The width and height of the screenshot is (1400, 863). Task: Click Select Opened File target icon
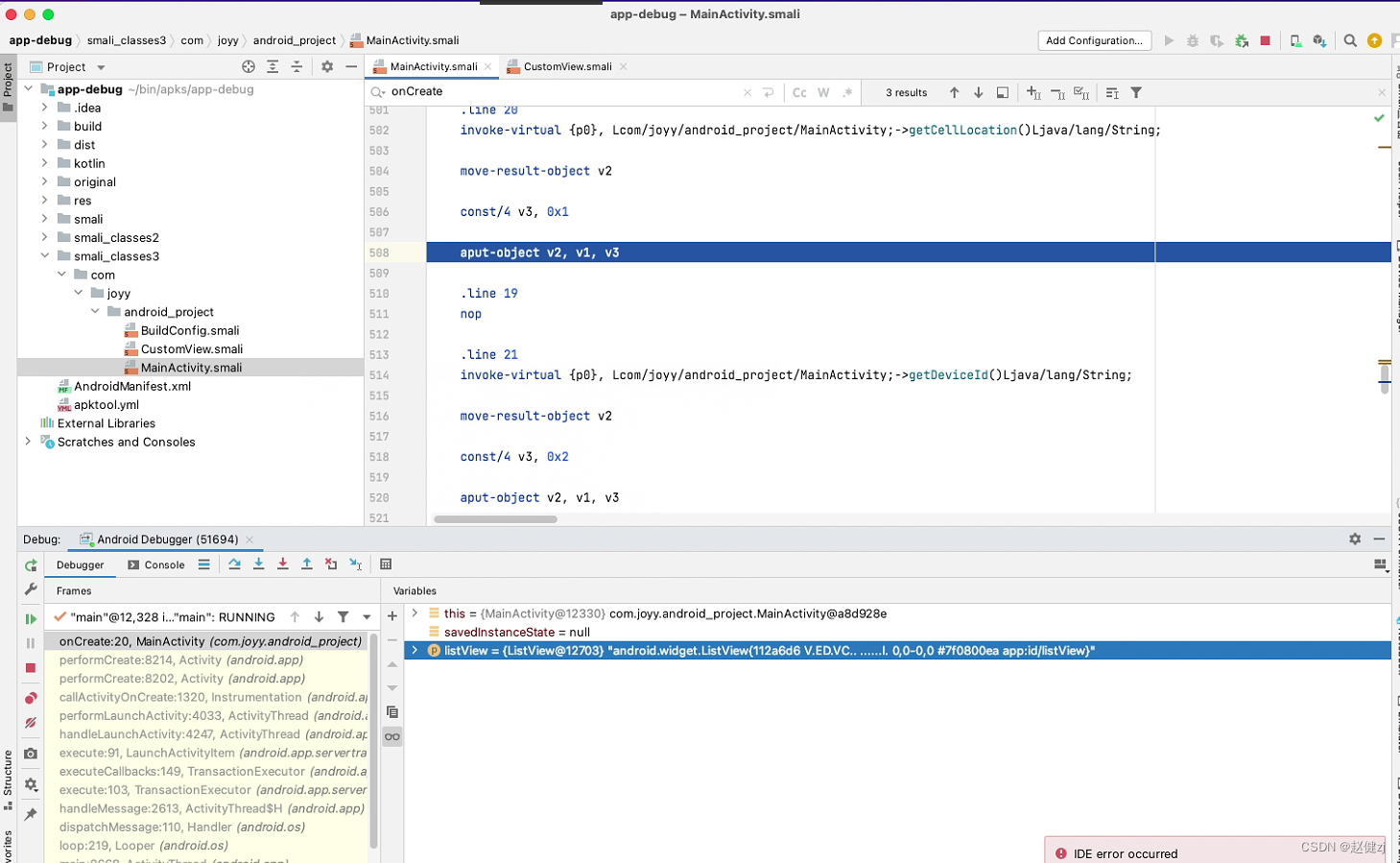point(249,66)
